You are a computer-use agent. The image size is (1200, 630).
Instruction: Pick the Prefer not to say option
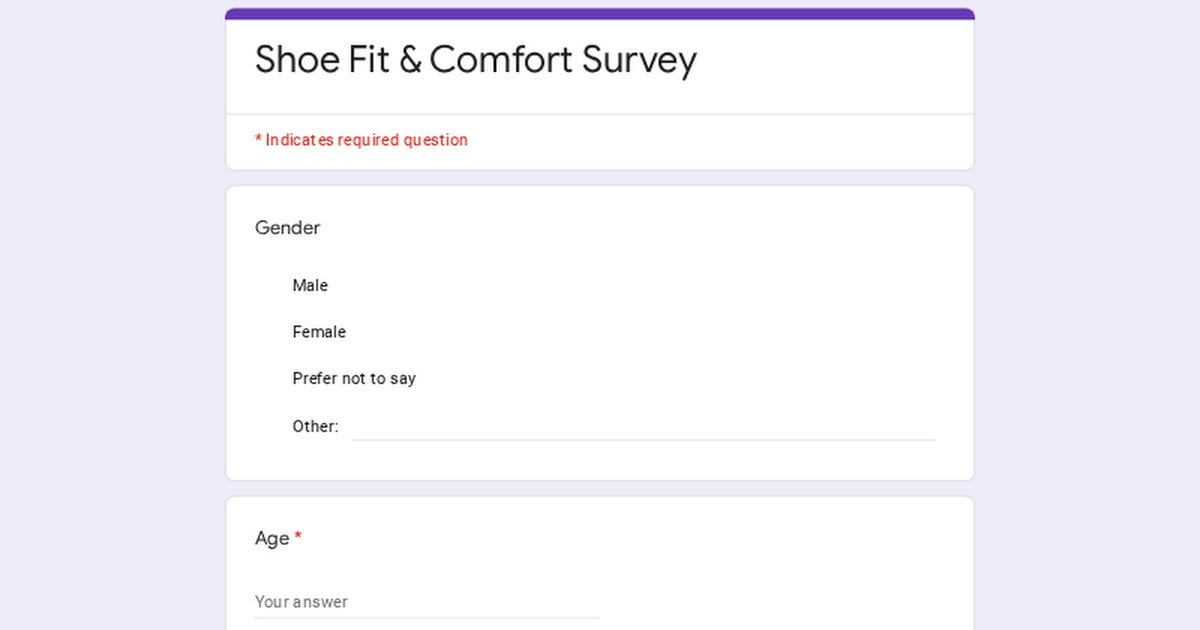[x=354, y=379]
